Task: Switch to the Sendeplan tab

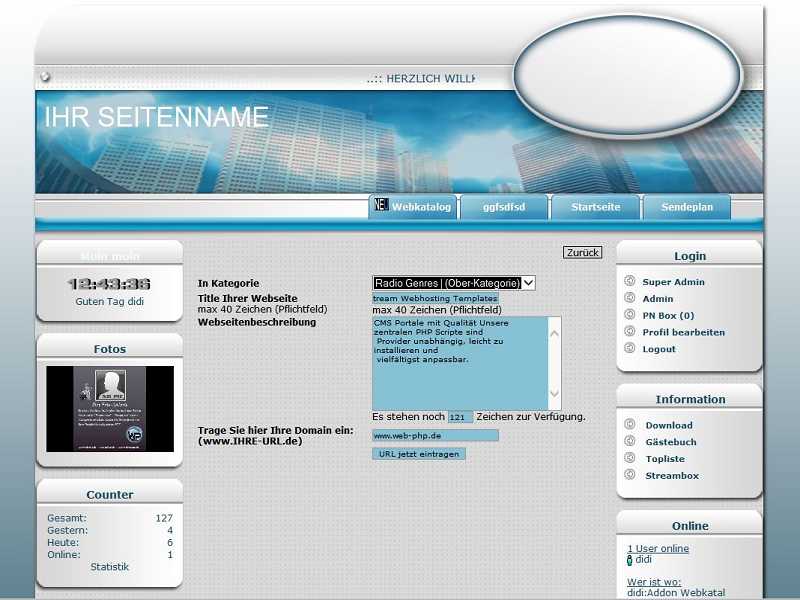Action: [687, 207]
